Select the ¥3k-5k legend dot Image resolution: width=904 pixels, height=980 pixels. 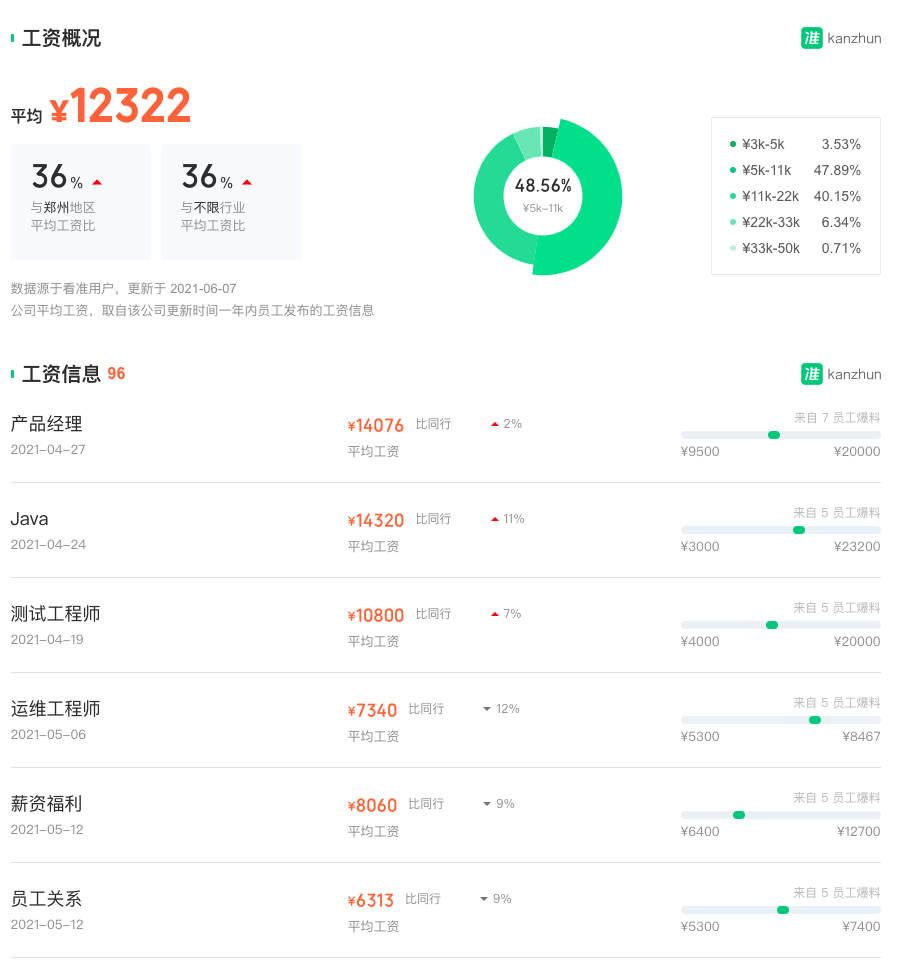pos(733,144)
